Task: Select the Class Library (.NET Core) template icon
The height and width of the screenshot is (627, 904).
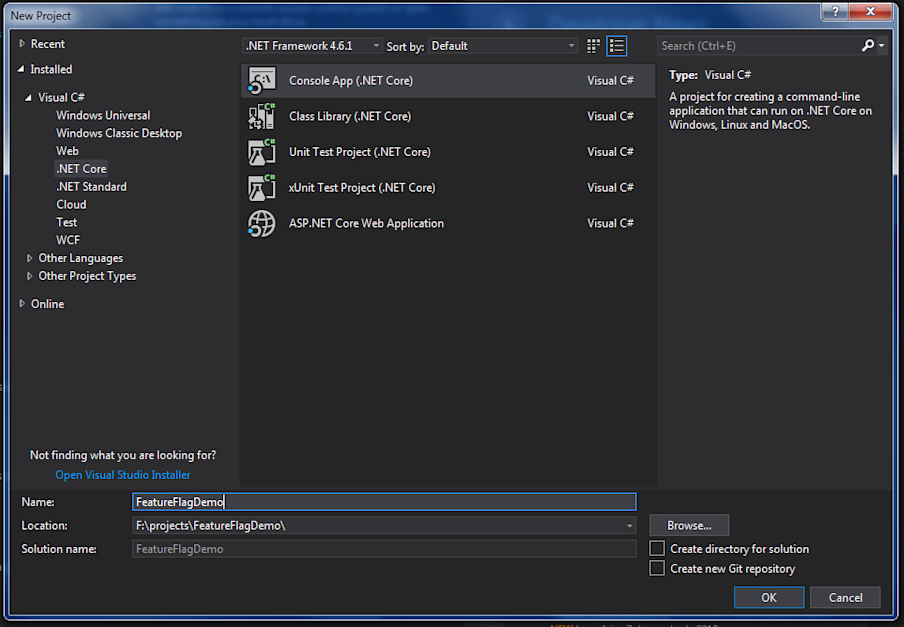Action: coord(260,116)
